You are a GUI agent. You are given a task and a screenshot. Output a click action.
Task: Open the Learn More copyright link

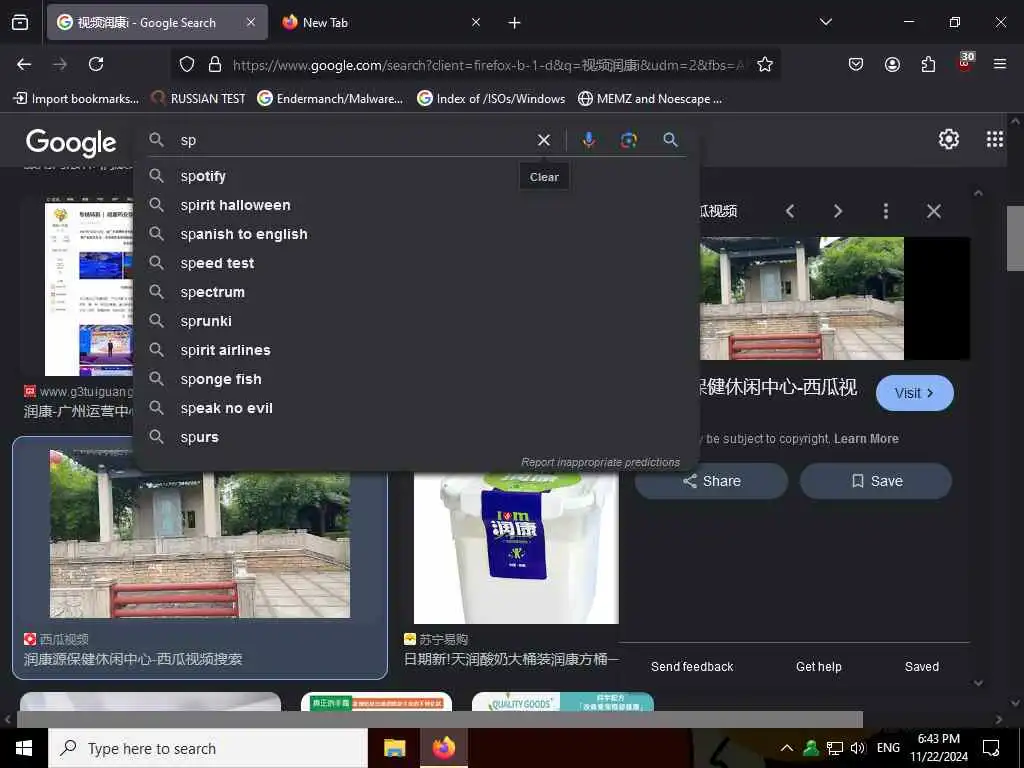tap(866, 439)
